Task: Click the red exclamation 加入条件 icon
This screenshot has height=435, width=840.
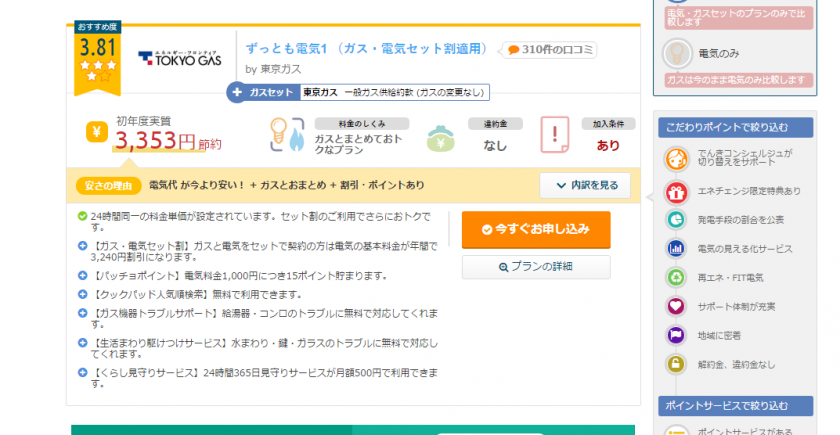Action: 555,134
